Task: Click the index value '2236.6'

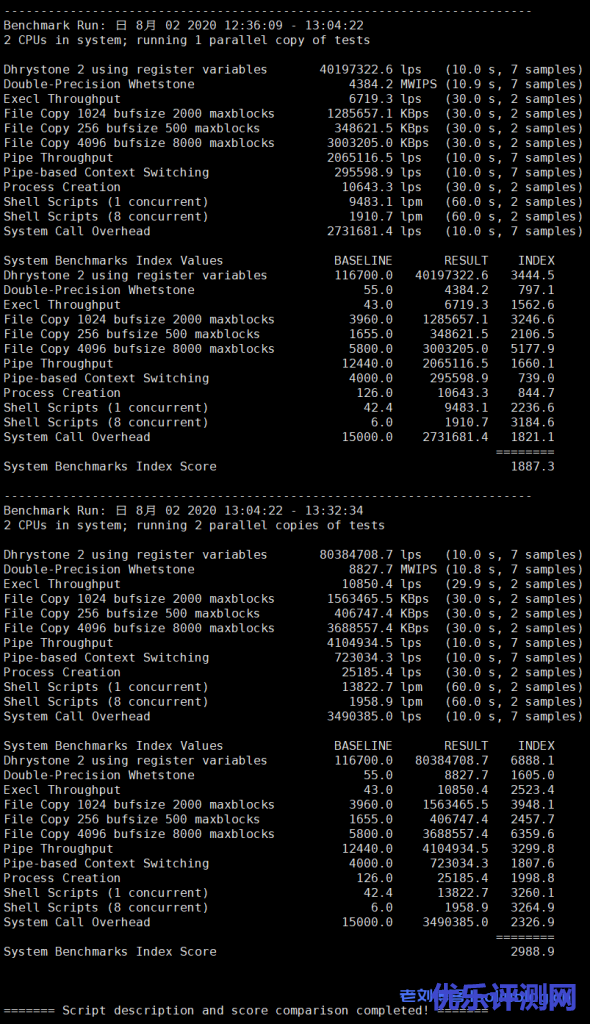Action: click(533, 408)
